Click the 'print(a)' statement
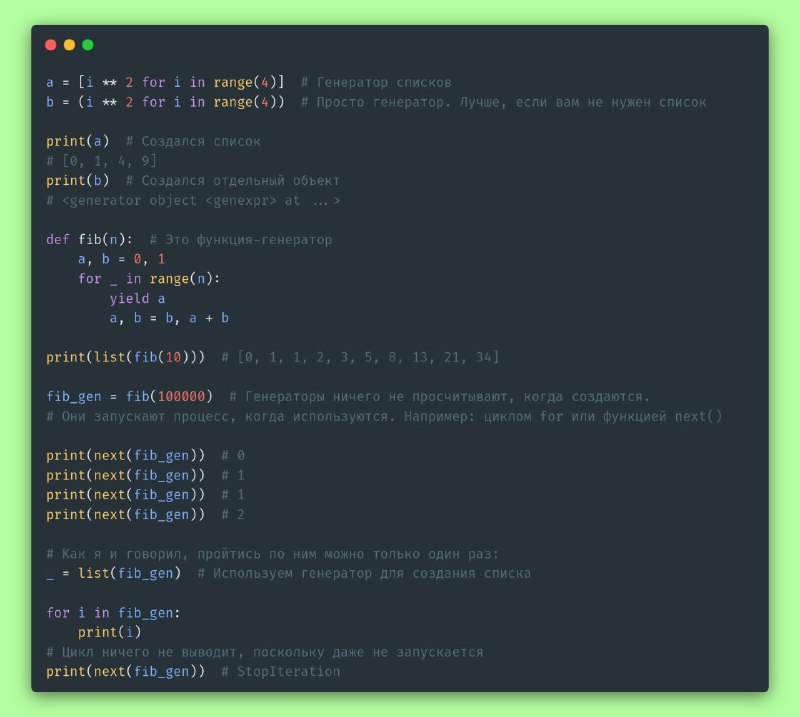The height and width of the screenshot is (717, 800). 78,141
